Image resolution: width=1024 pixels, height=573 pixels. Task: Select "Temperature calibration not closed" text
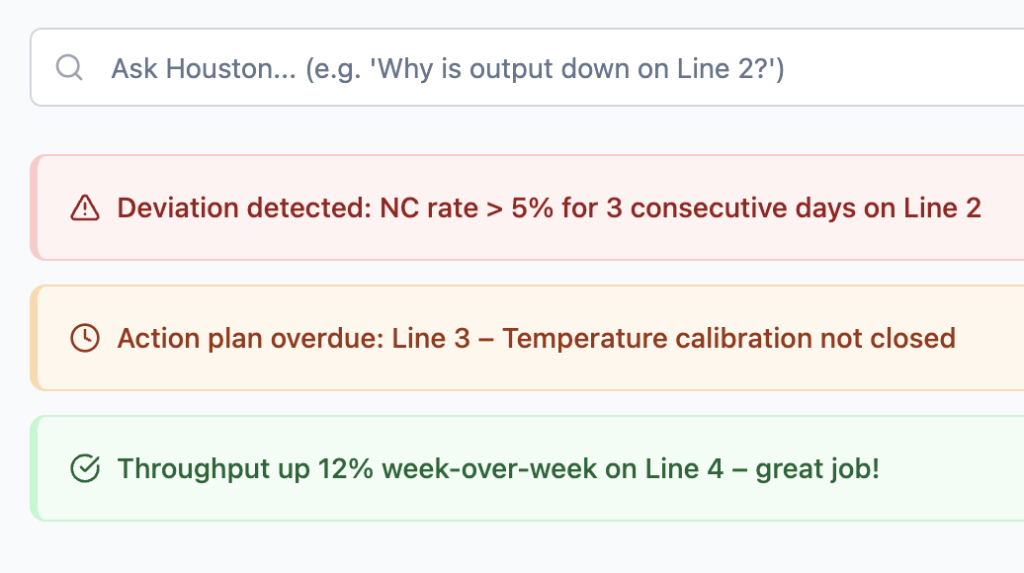pyautogui.click(x=729, y=338)
